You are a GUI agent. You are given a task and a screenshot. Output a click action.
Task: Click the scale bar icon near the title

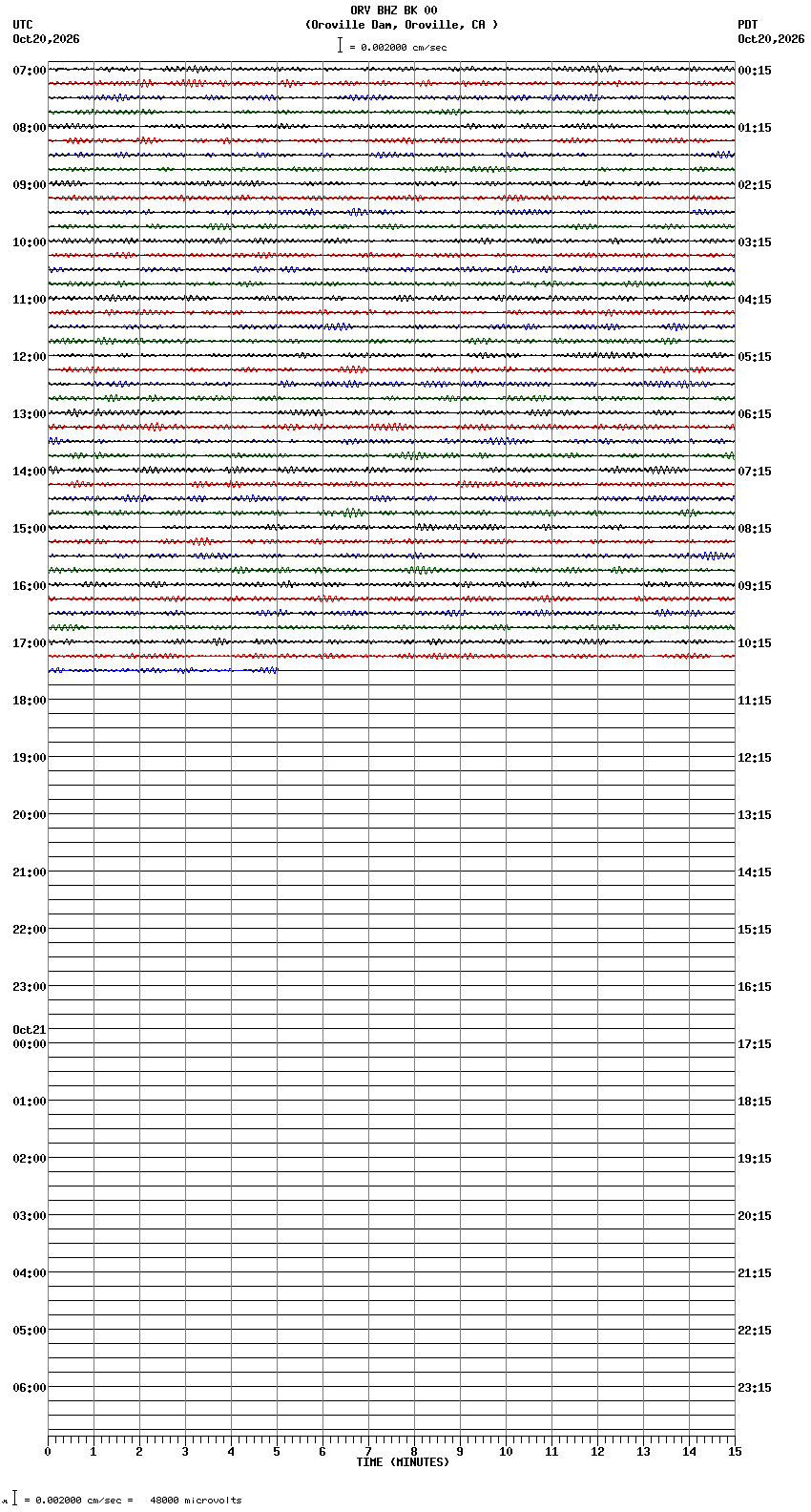340,45
